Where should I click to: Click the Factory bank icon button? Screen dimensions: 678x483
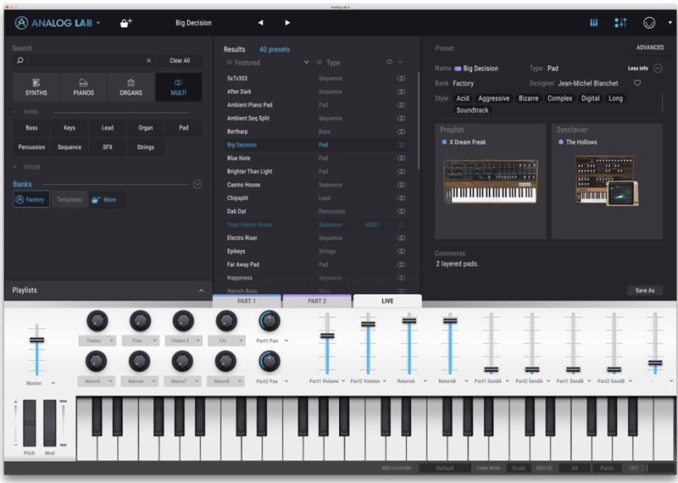click(31, 199)
